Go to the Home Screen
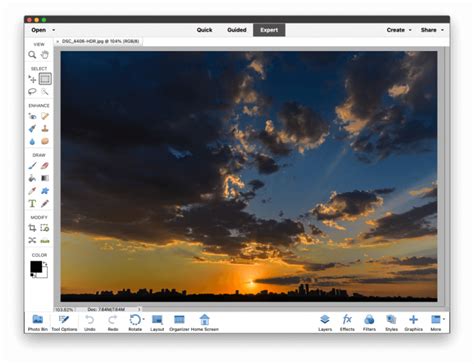Screen dimensions: 474x364 205,323
